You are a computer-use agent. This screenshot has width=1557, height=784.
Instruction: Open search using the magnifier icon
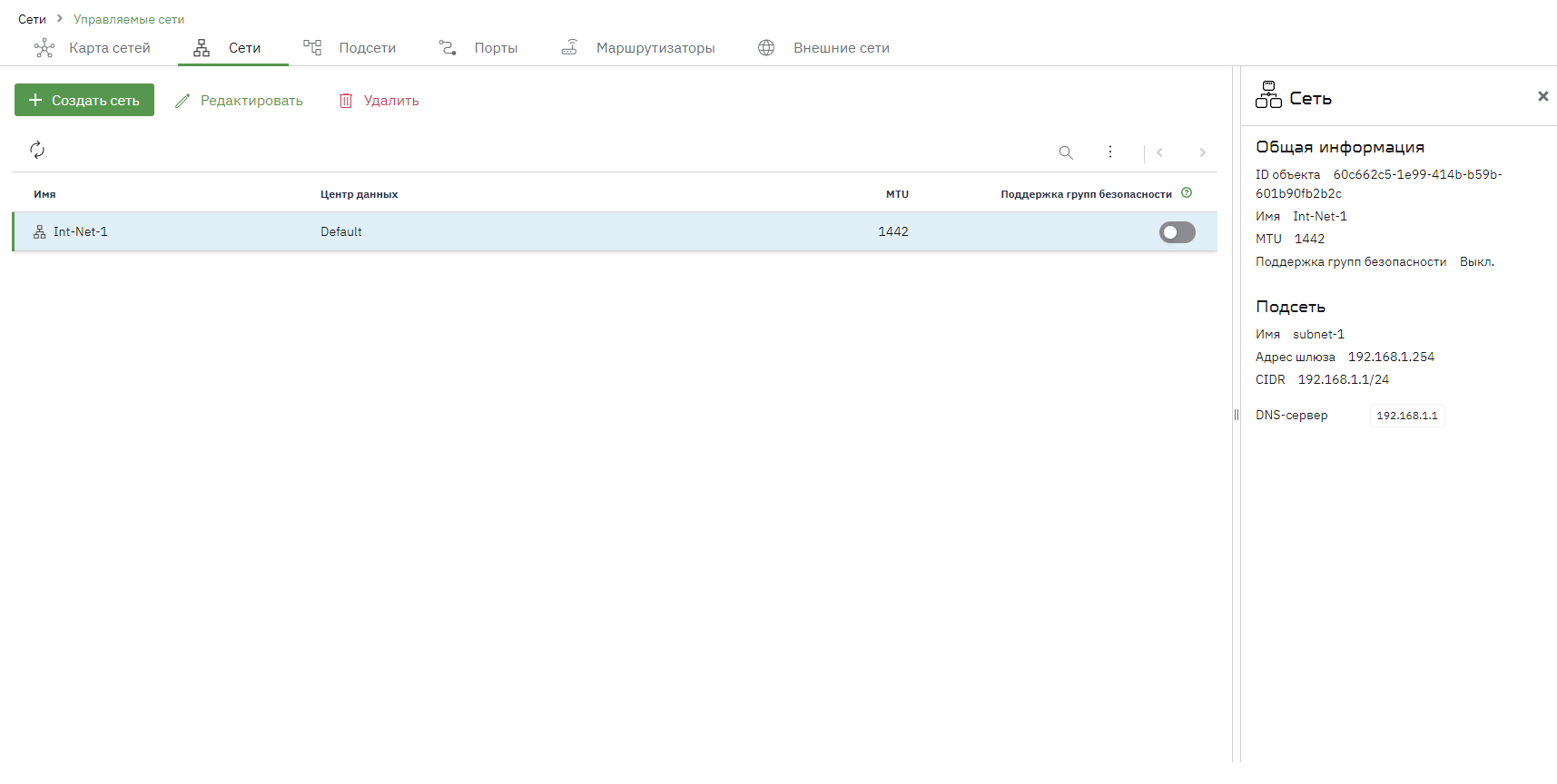(x=1066, y=152)
